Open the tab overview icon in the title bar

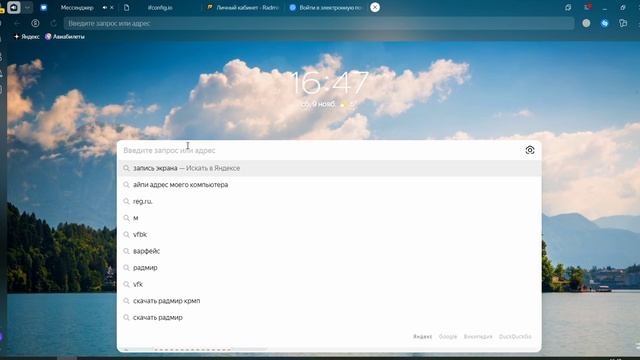tap(568, 7)
